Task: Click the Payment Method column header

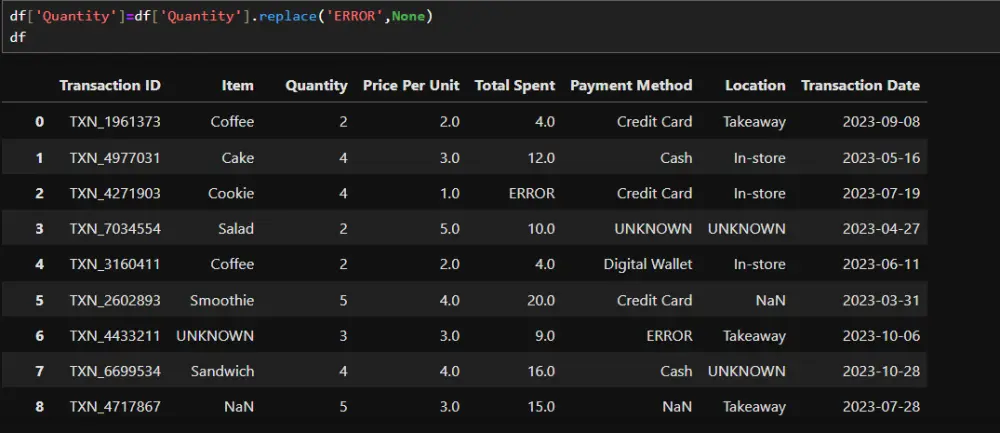Action: (x=631, y=85)
